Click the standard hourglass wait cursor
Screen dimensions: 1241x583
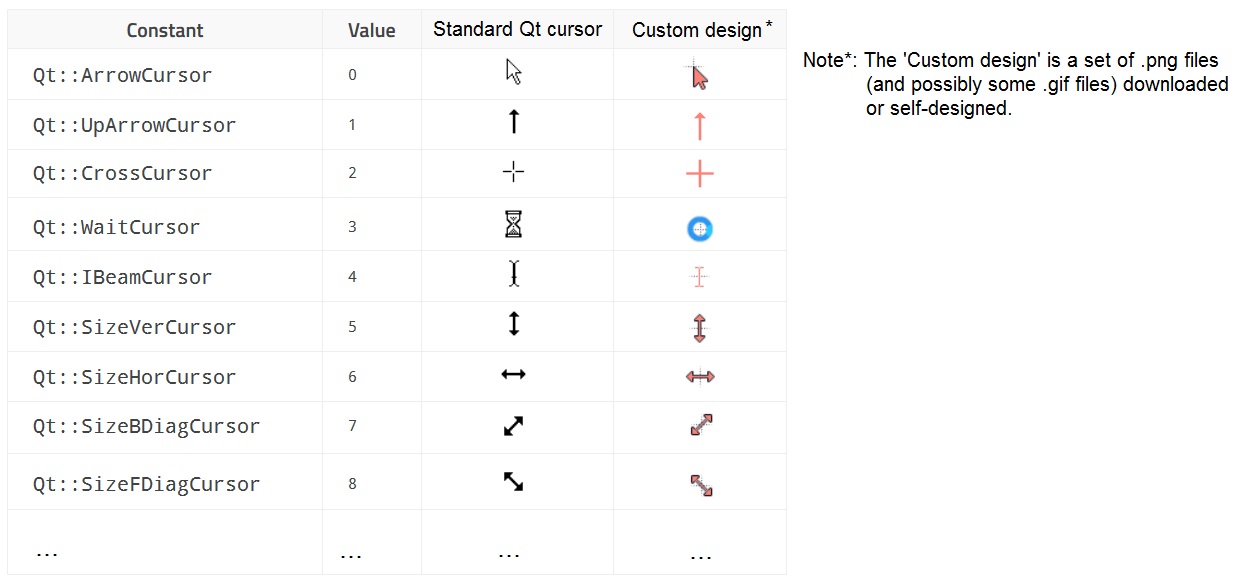click(x=513, y=225)
